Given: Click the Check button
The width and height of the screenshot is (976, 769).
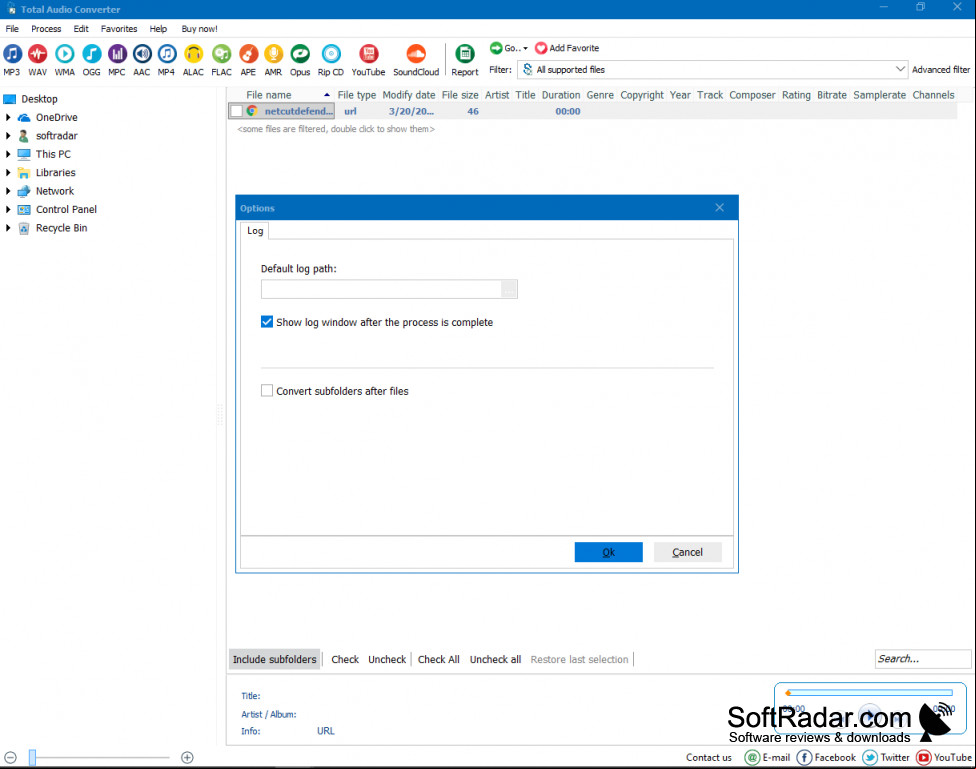Looking at the screenshot, I should point(345,659).
